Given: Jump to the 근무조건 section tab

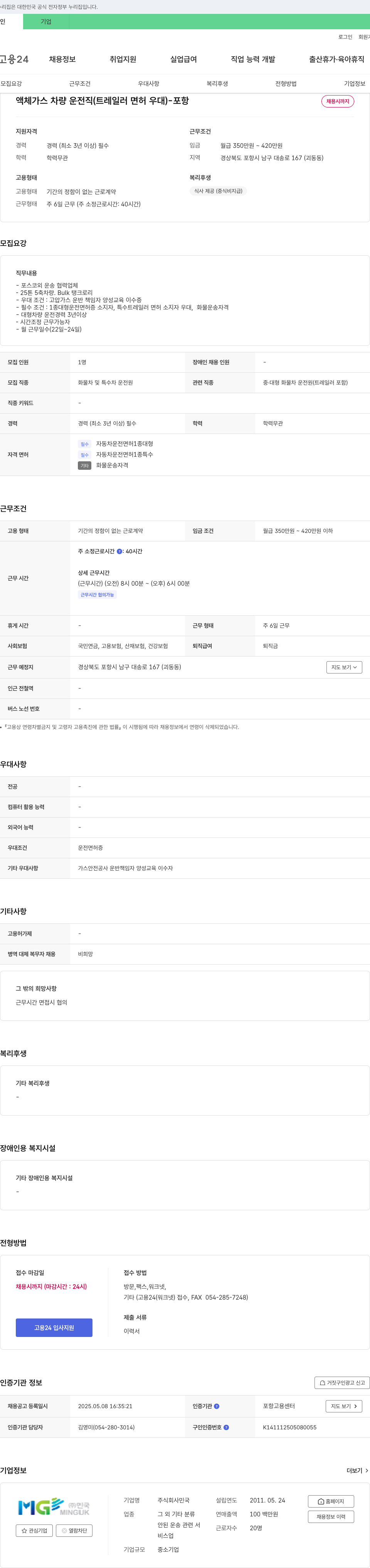Looking at the screenshot, I should click(x=80, y=84).
